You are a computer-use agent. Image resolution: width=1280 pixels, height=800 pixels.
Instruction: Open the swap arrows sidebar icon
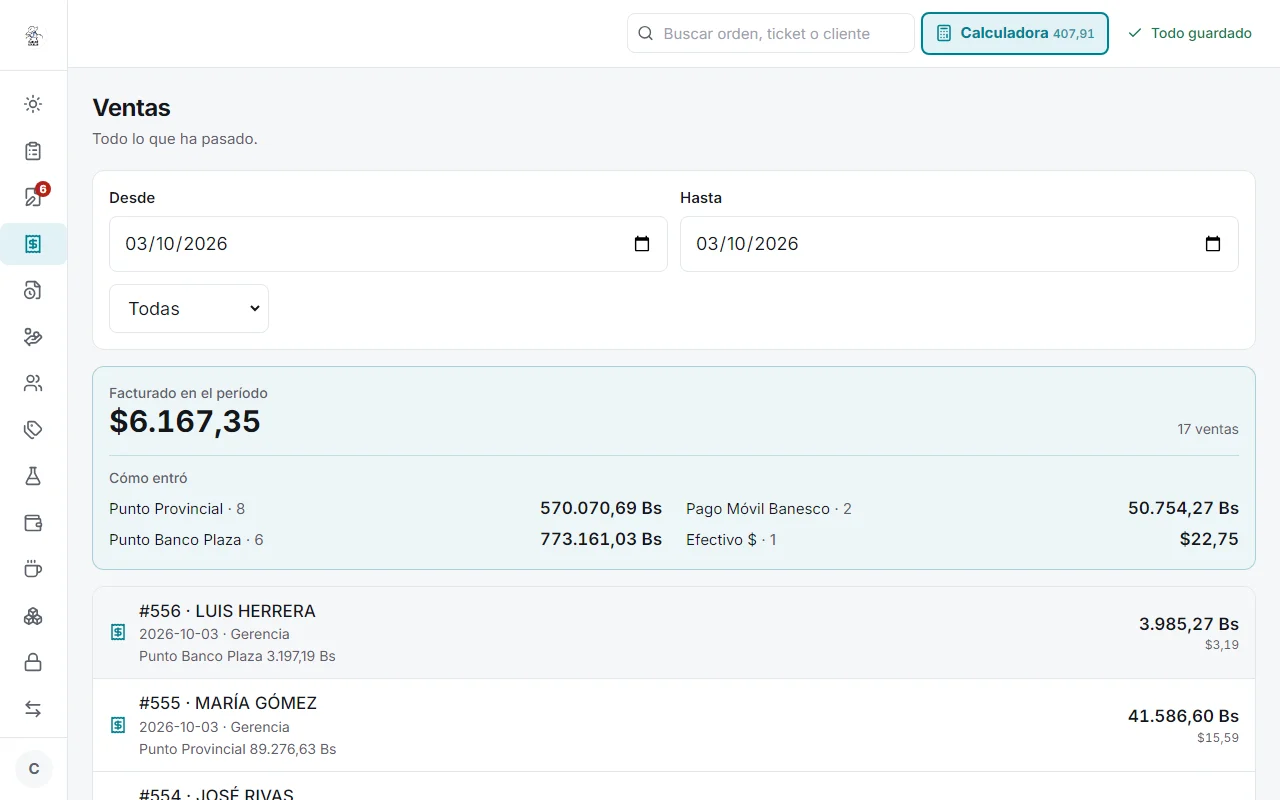pos(33,709)
